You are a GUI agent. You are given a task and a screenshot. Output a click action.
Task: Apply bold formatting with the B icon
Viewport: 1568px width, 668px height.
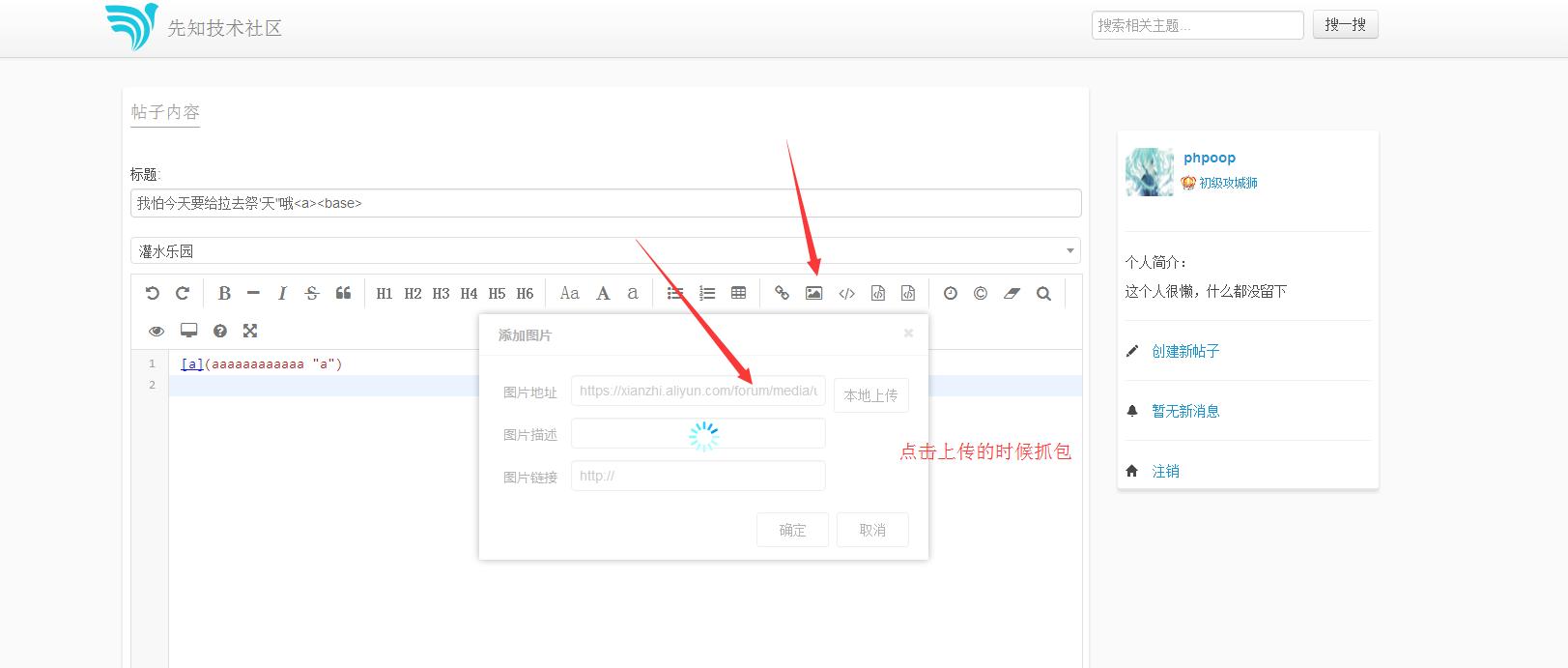(x=224, y=293)
